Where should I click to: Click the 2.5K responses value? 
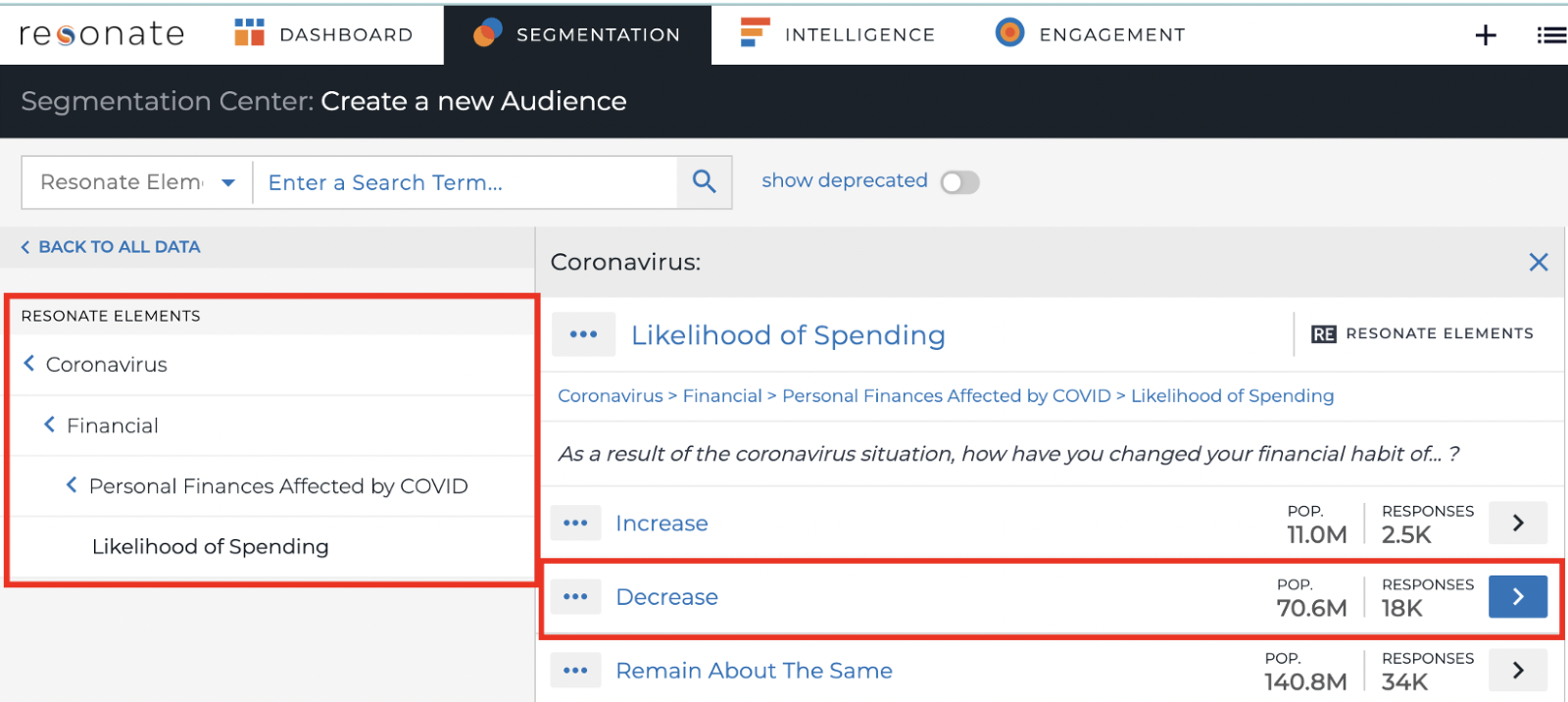[1406, 534]
